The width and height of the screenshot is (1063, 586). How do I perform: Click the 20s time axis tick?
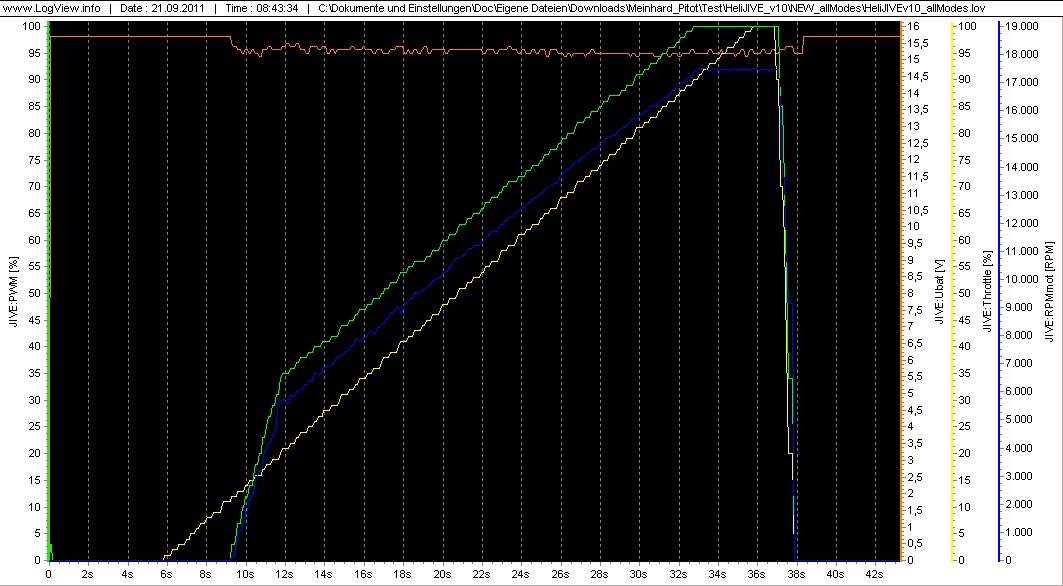coord(443,572)
